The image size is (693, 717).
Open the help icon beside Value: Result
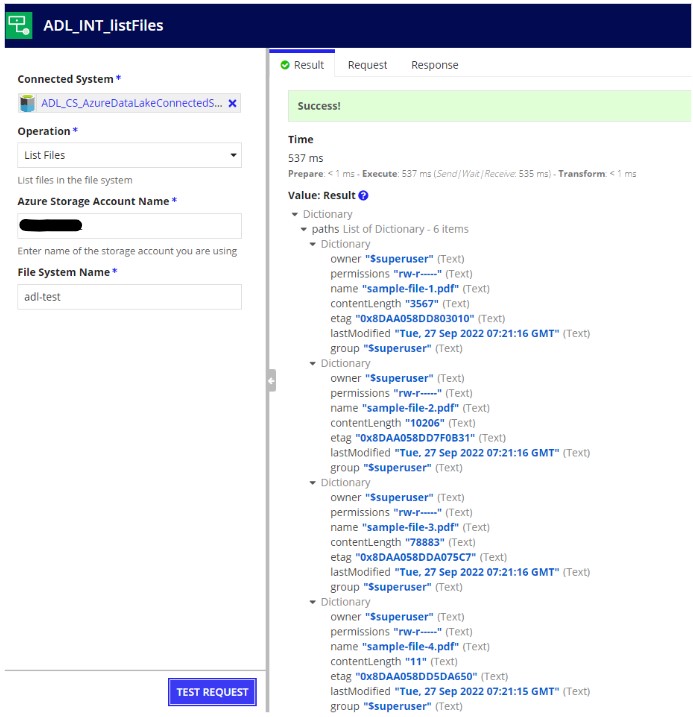coord(363,196)
